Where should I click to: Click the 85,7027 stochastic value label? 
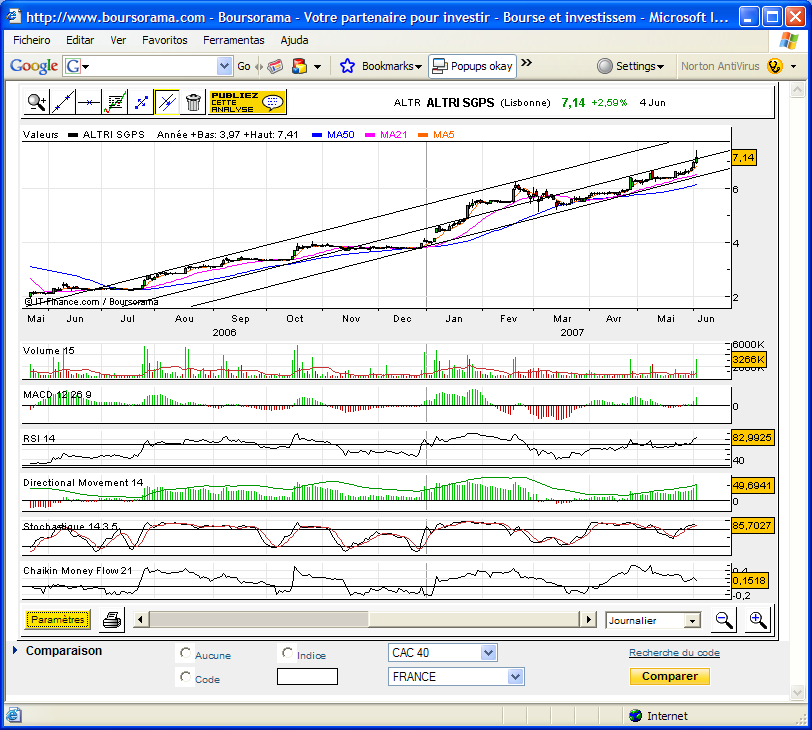[752, 525]
